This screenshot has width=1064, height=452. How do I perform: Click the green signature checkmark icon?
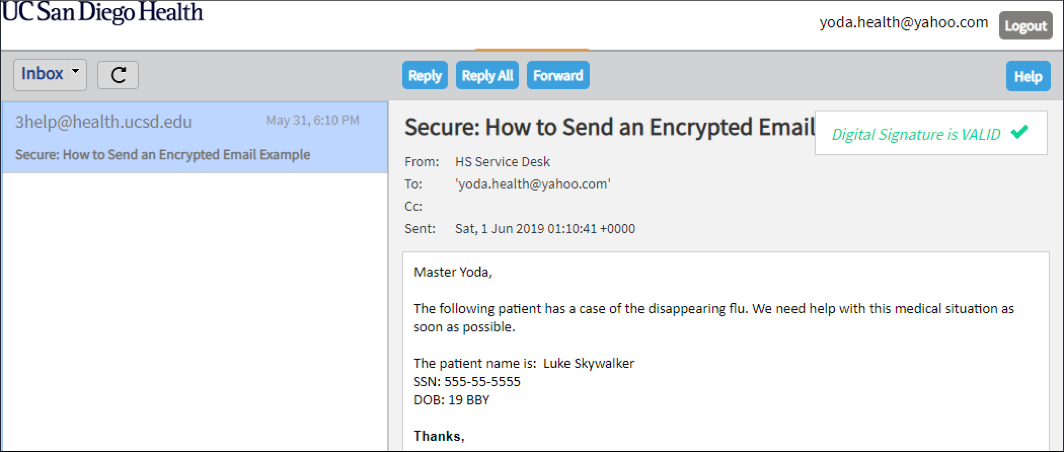click(x=1019, y=133)
